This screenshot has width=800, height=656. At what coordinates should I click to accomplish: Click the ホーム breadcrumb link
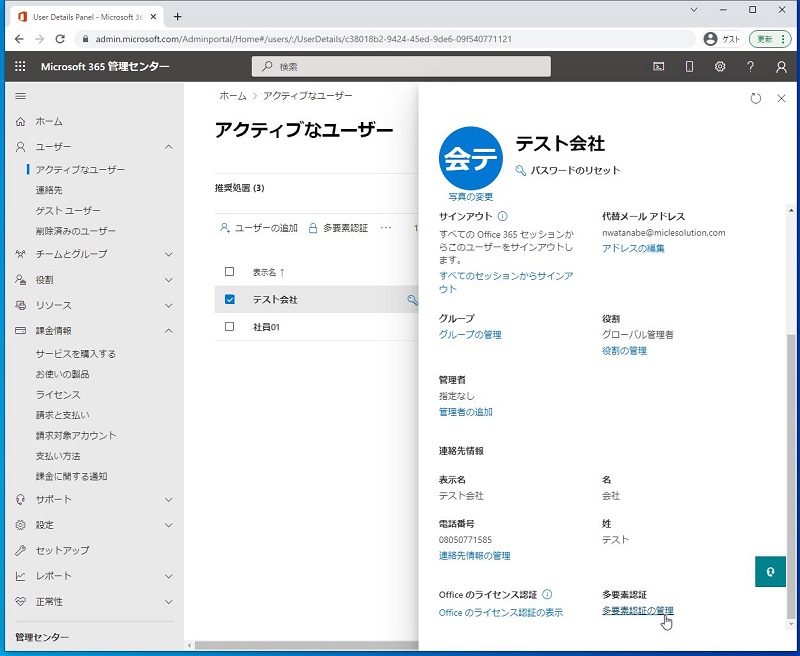point(233,96)
